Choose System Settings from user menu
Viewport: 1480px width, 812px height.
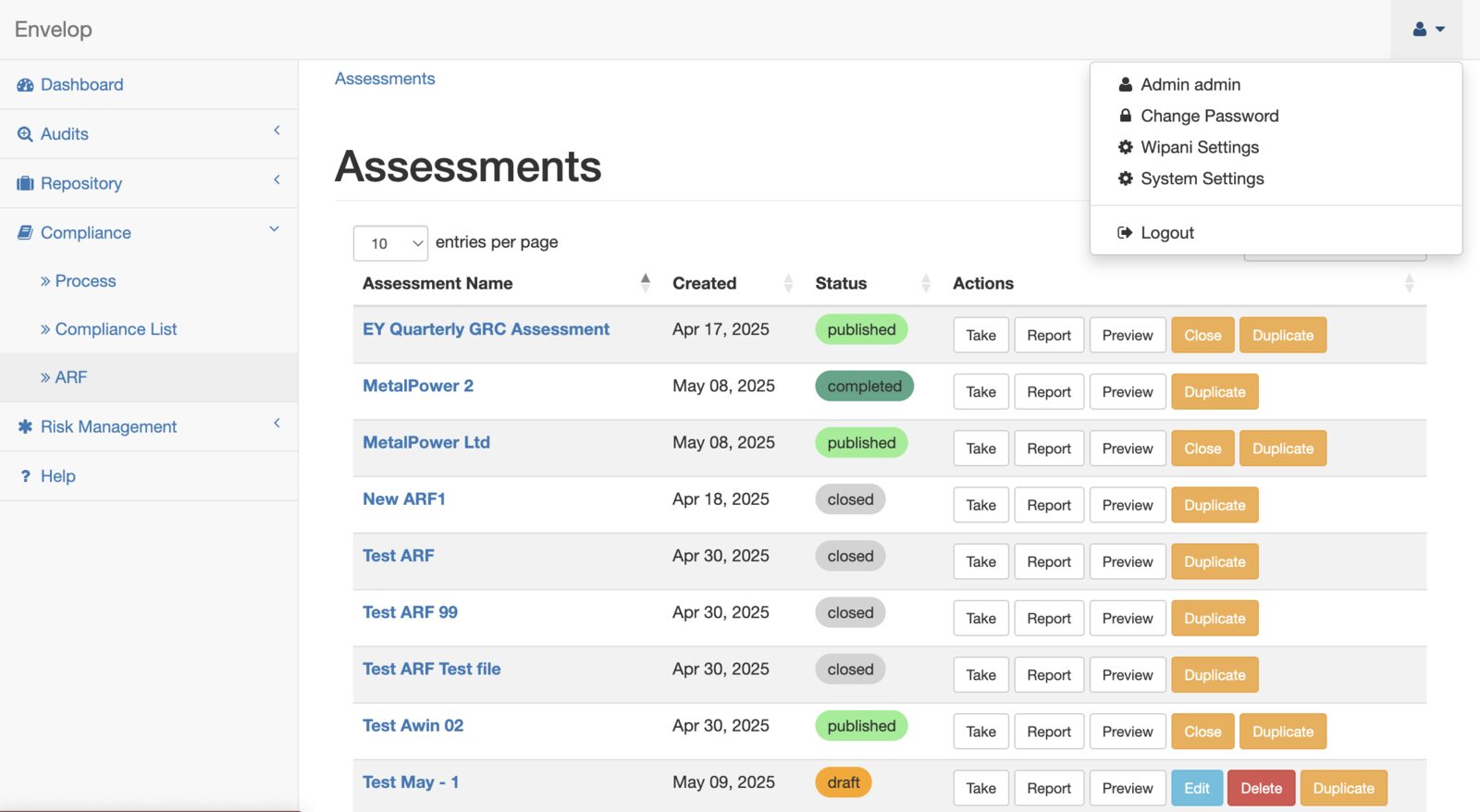(1202, 178)
